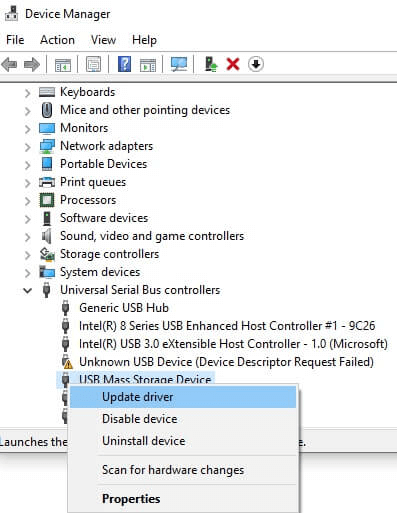
Task: Expand the System devices category
Action: (x=28, y=273)
